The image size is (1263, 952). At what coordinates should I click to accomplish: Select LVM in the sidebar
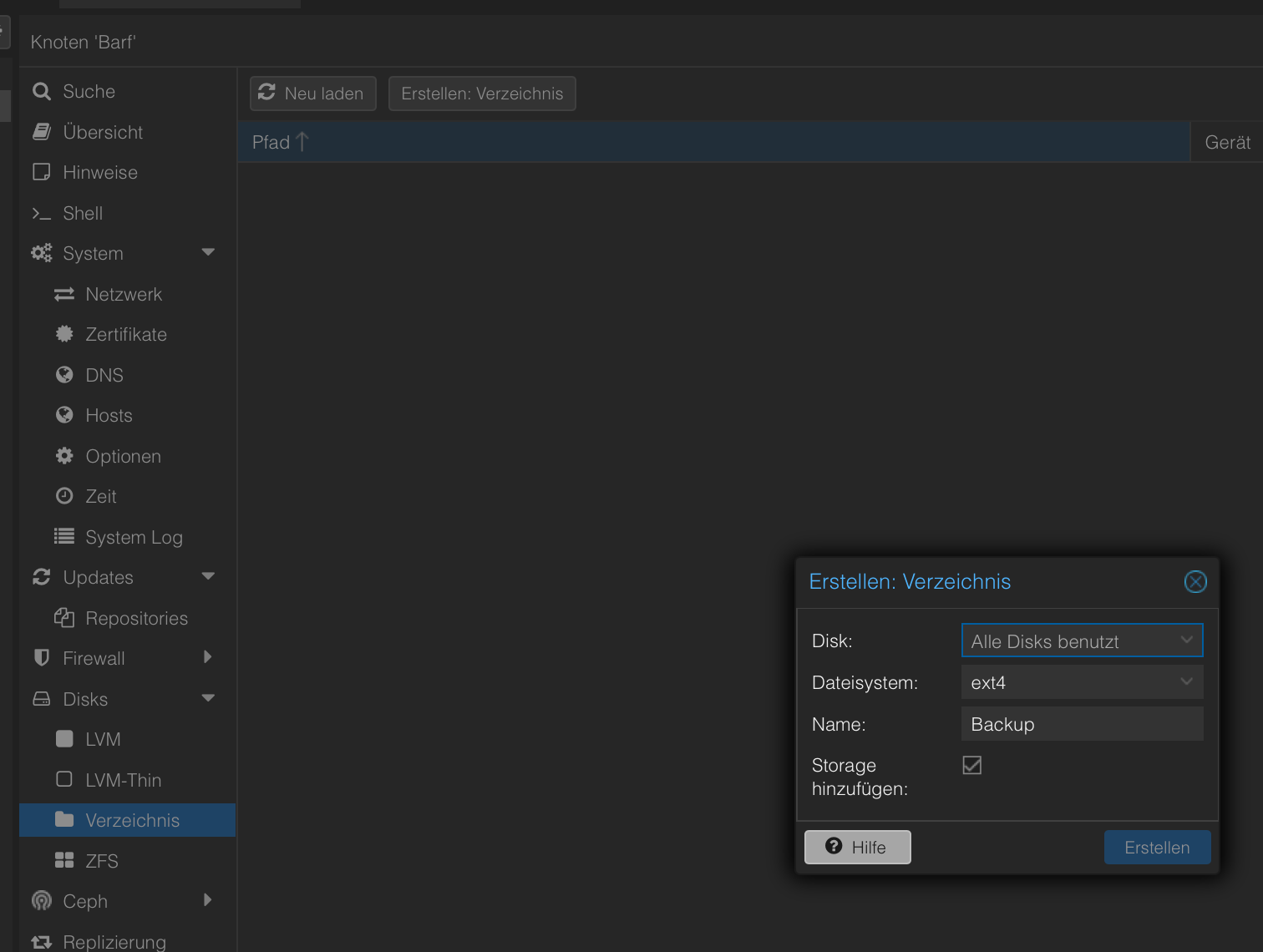pos(127,739)
